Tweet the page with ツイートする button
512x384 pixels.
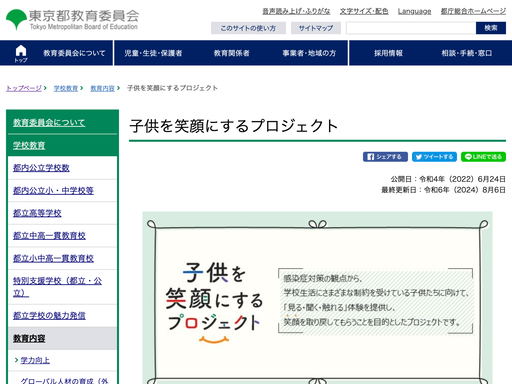click(434, 157)
